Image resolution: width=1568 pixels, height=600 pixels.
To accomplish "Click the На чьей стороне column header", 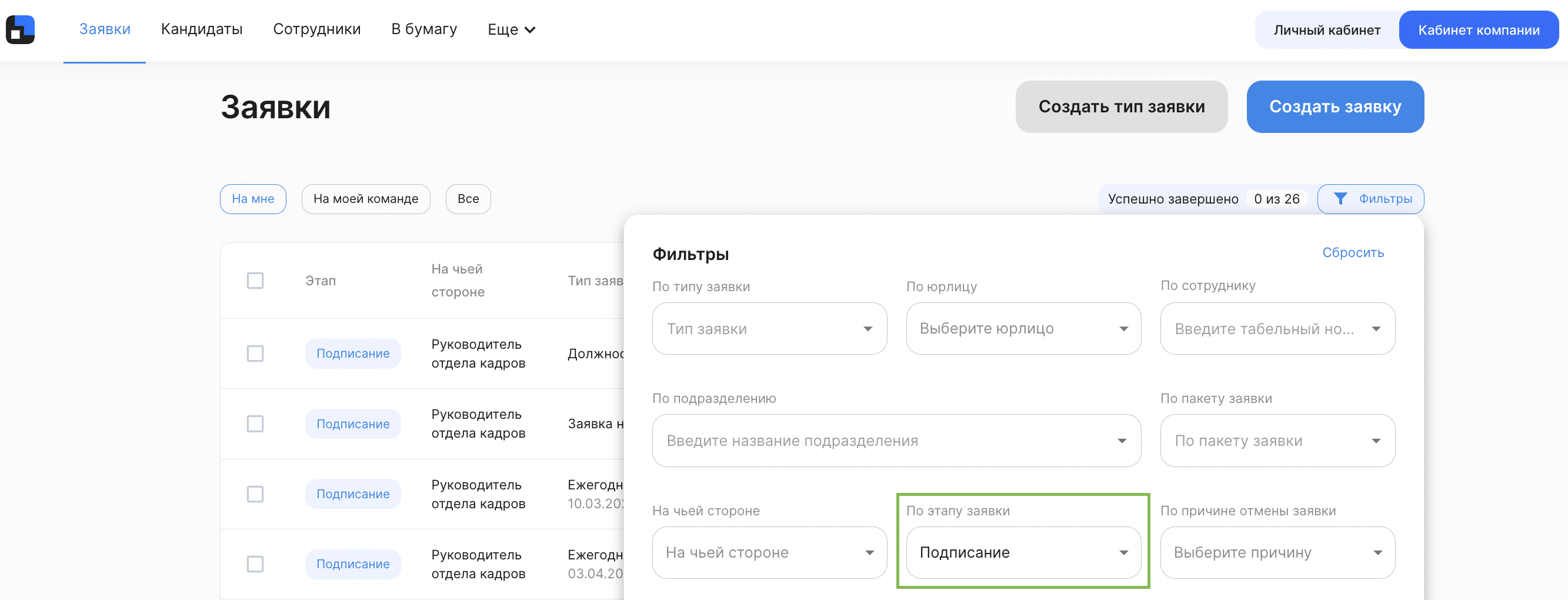I will (x=458, y=281).
